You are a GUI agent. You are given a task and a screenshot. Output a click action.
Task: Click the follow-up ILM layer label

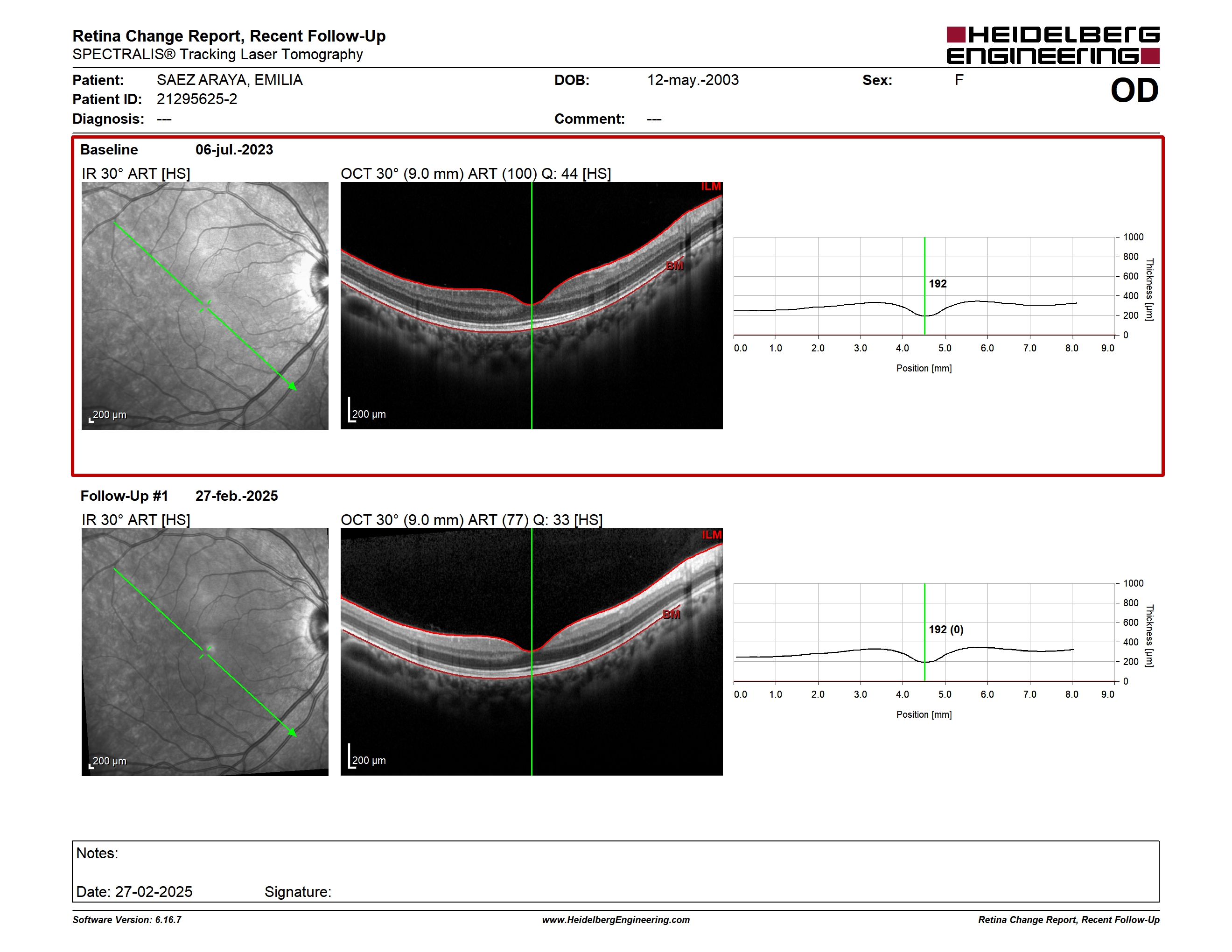pyautogui.click(x=711, y=535)
